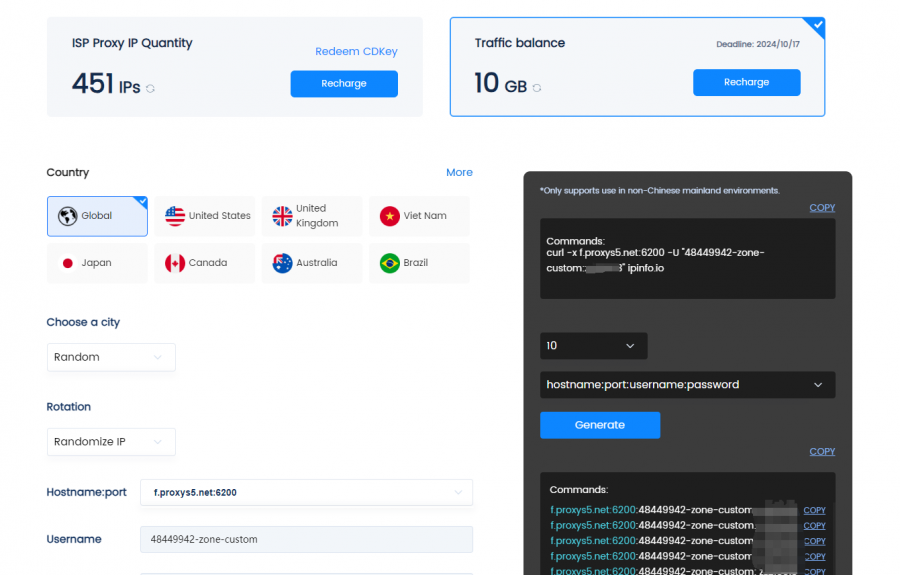
Task: Open the Choose a city Random dropdown
Action: click(x=111, y=357)
